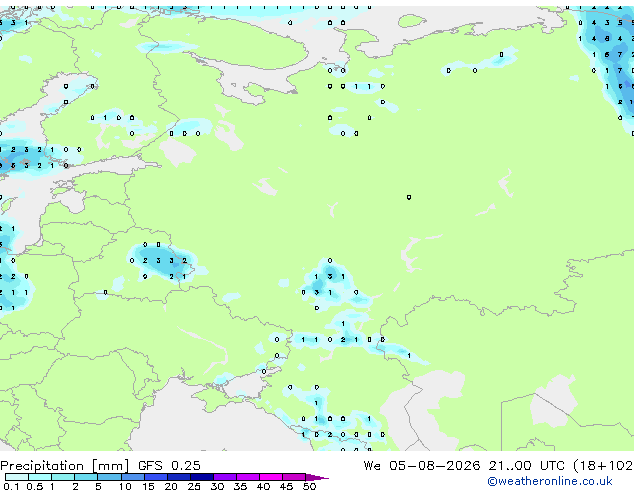The width and height of the screenshot is (634, 490).
Task: Select the 0.5–1 mm legend color swatch
Action: 40,477
